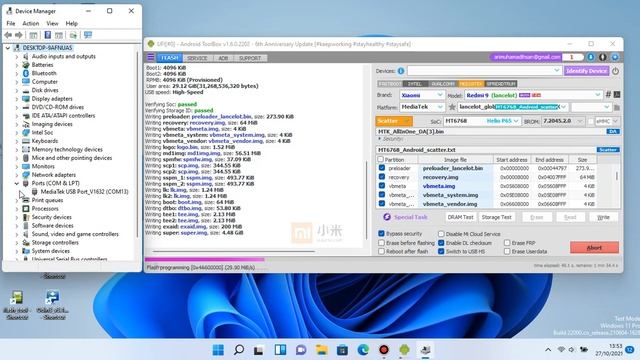Select MediaTek USB Port (COM13) device
The height and width of the screenshot is (360, 640).
(84, 191)
